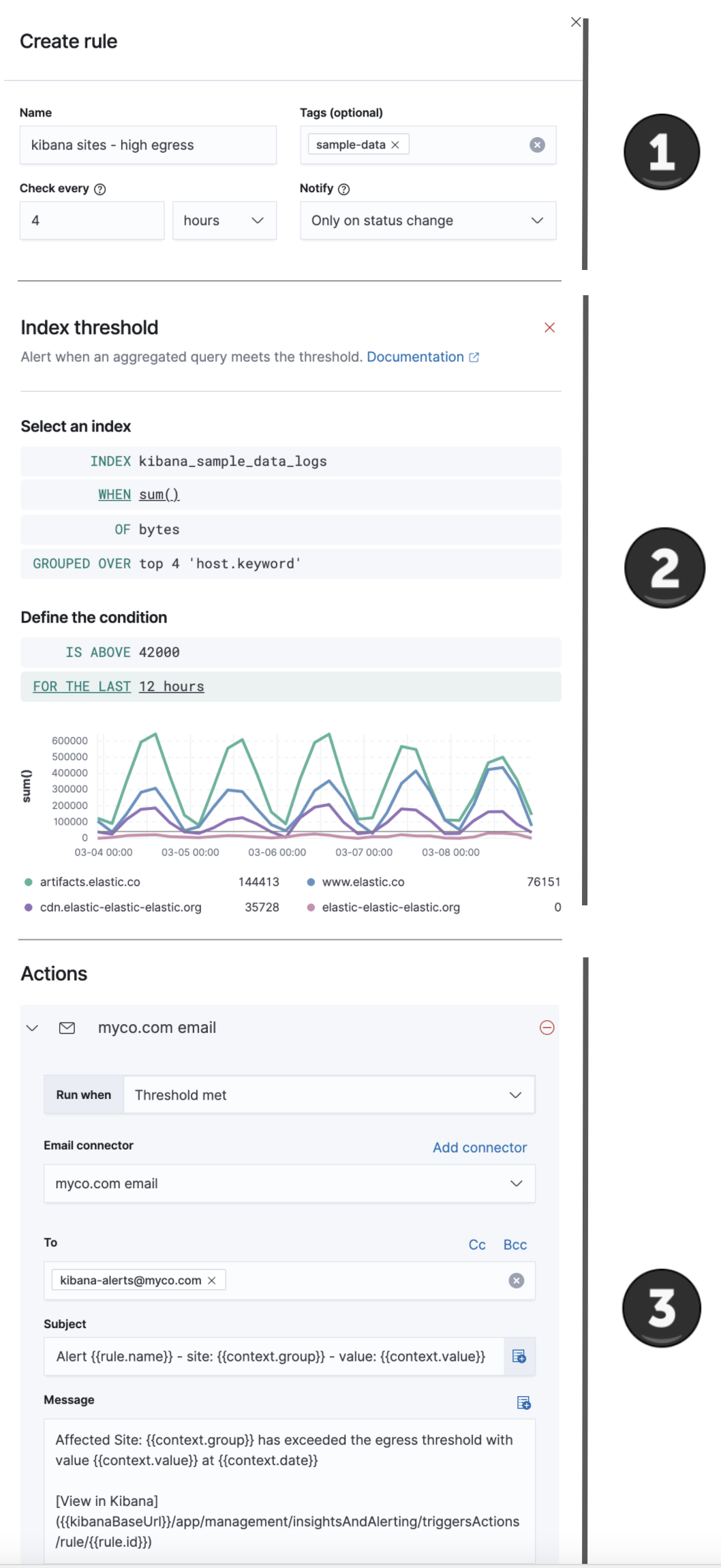
Task: Remove the sample-data tag
Action: click(395, 145)
